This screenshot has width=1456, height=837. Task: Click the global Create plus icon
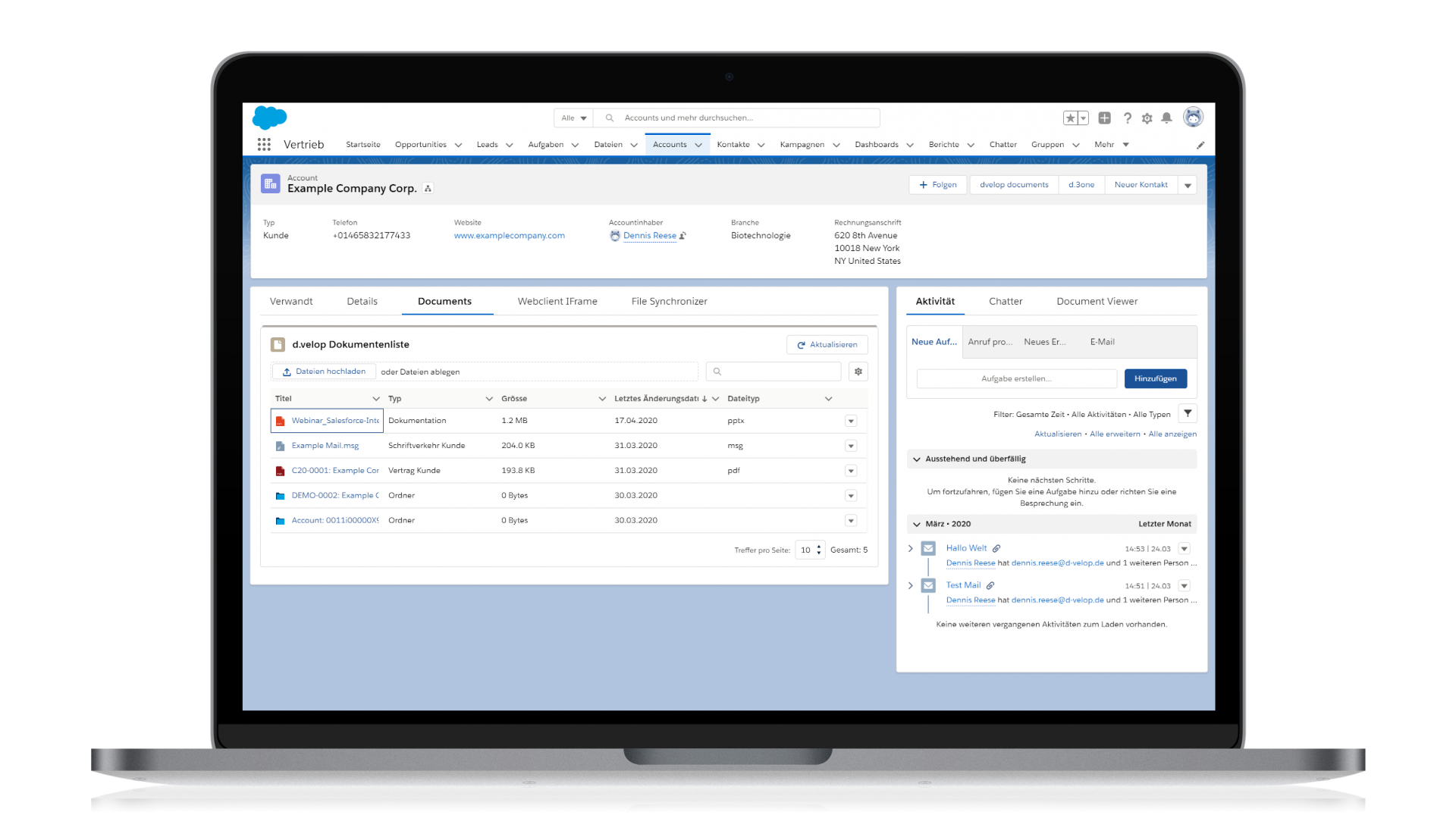pos(1105,118)
